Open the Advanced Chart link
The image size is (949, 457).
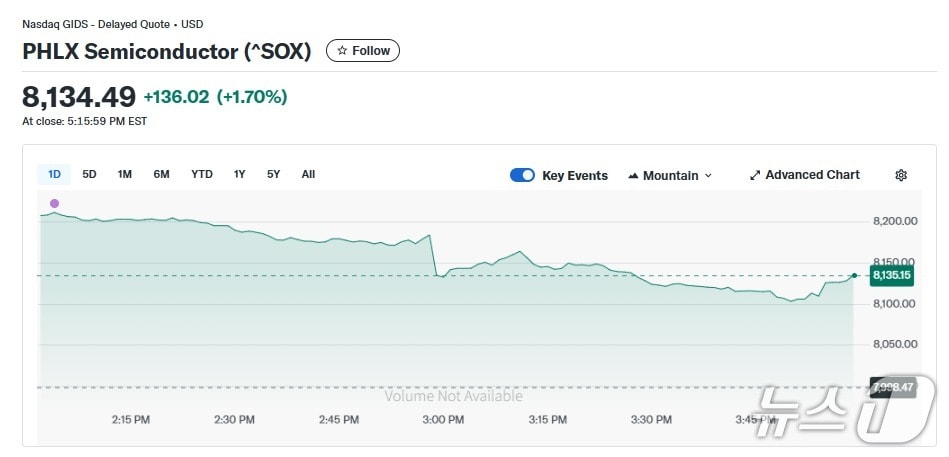point(812,175)
